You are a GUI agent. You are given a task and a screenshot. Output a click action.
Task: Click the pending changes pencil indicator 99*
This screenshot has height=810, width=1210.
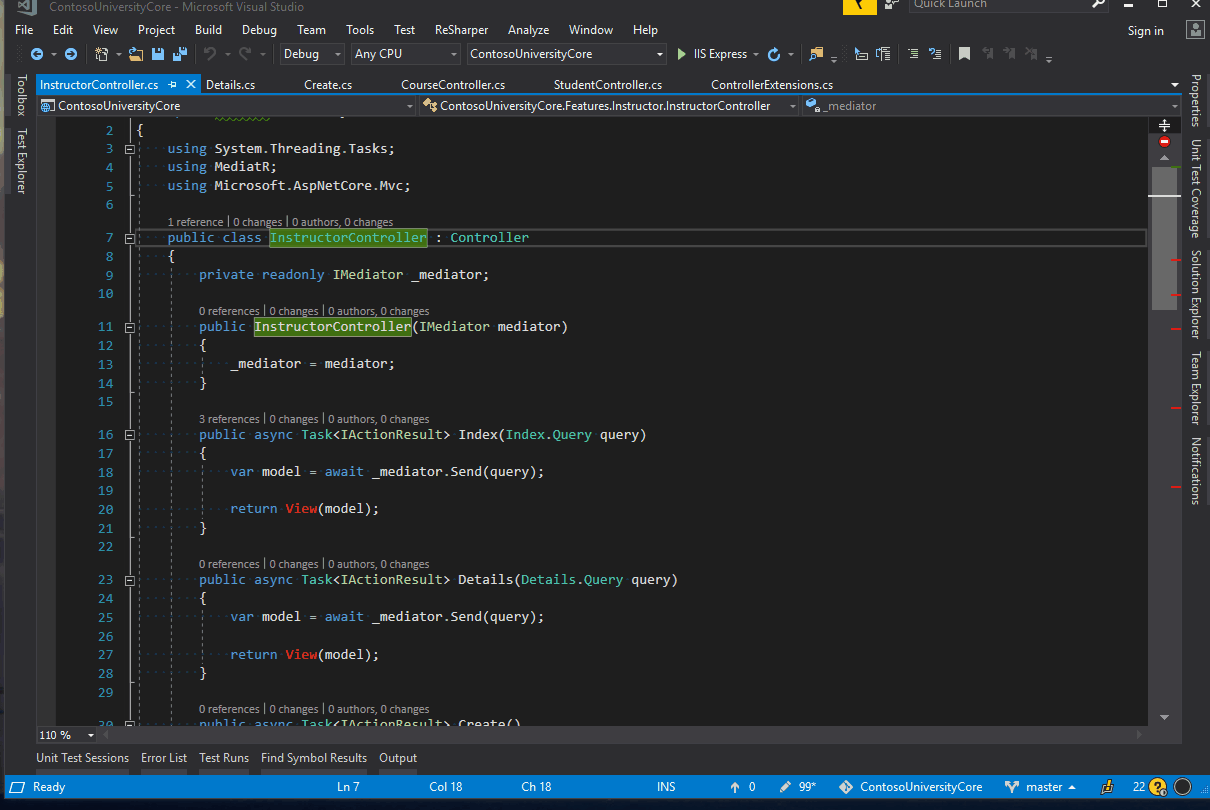(796, 787)
